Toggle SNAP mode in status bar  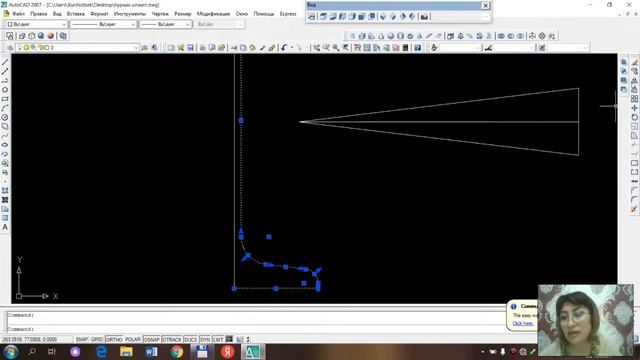point(82,340)
